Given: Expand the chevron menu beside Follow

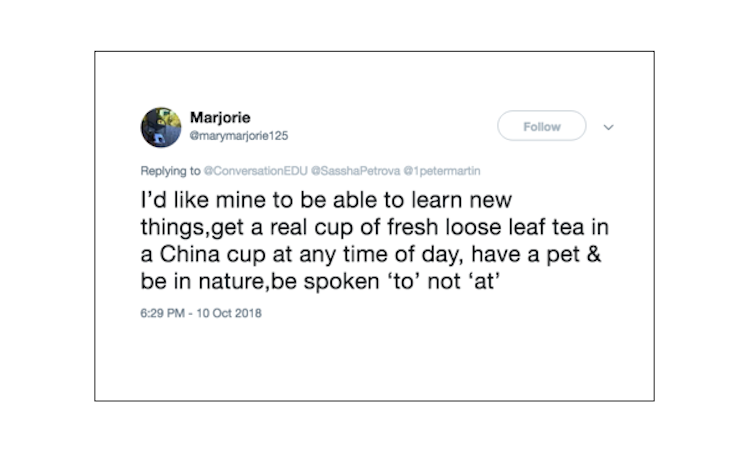Looking at the screenshot, I should 609,127.
